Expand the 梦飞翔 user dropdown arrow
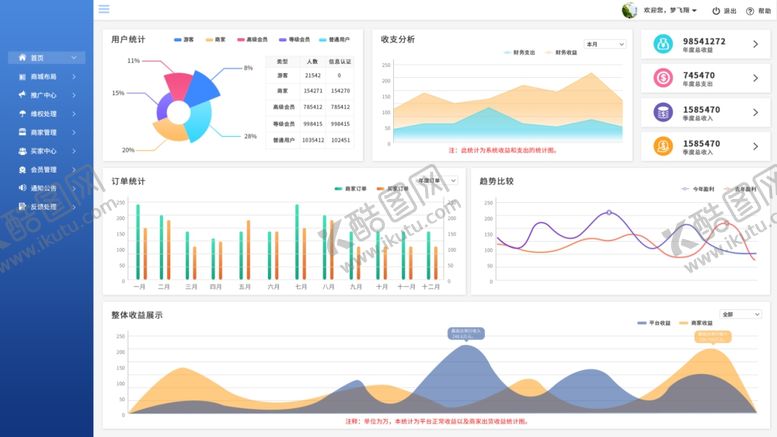This screenshot has height=437, width=777. click(695, 11)
